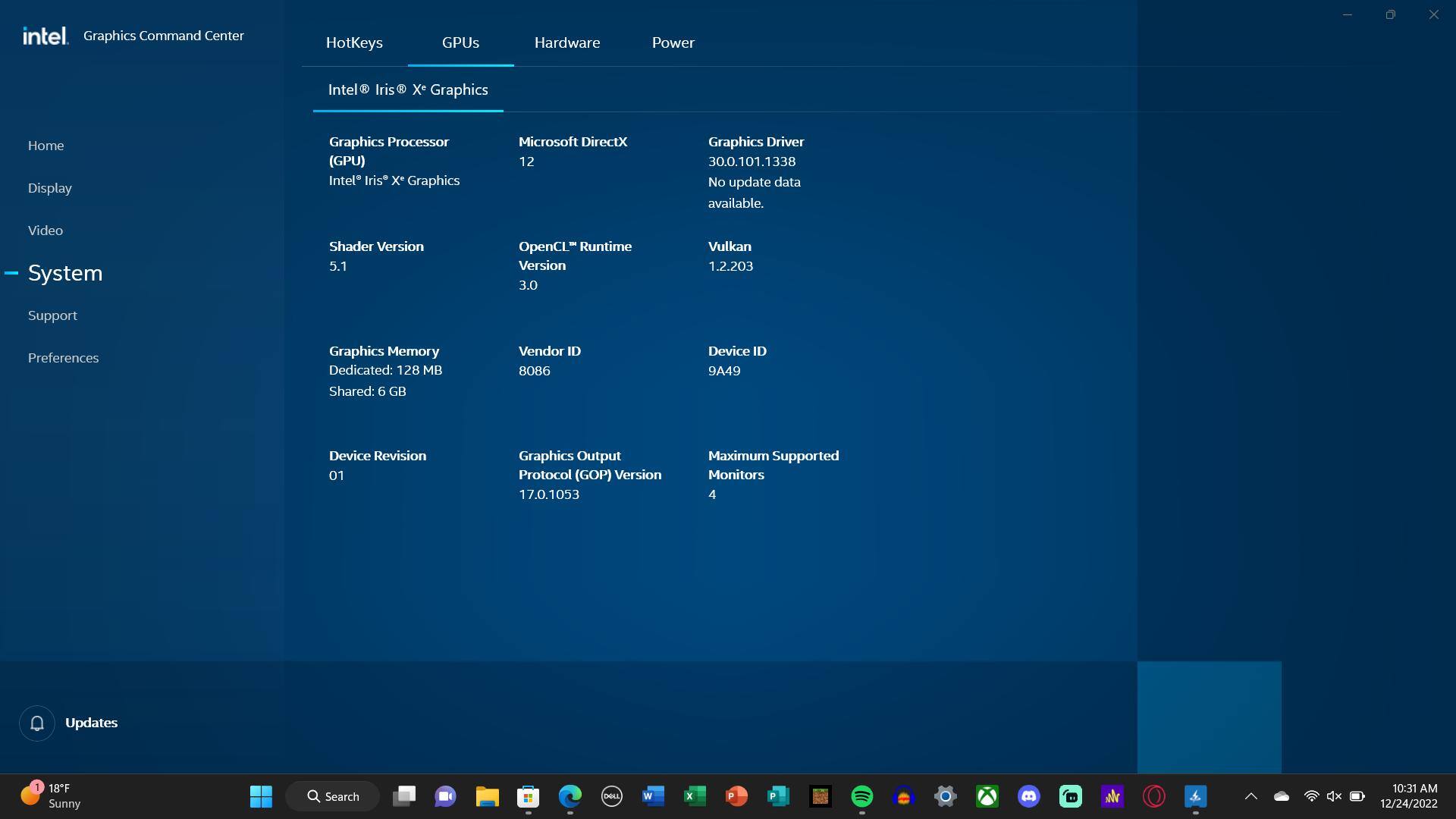Open File Explorer from taskbar

[x=487, y=796]
